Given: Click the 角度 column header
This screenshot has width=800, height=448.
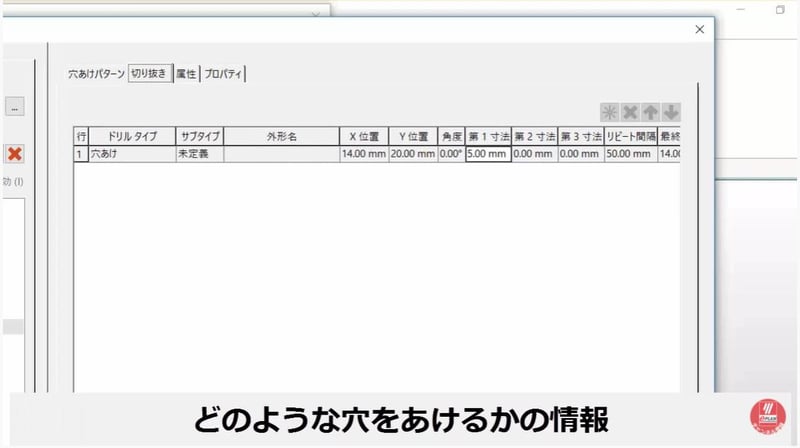Looking at the screenshot, I should point(451,136).
